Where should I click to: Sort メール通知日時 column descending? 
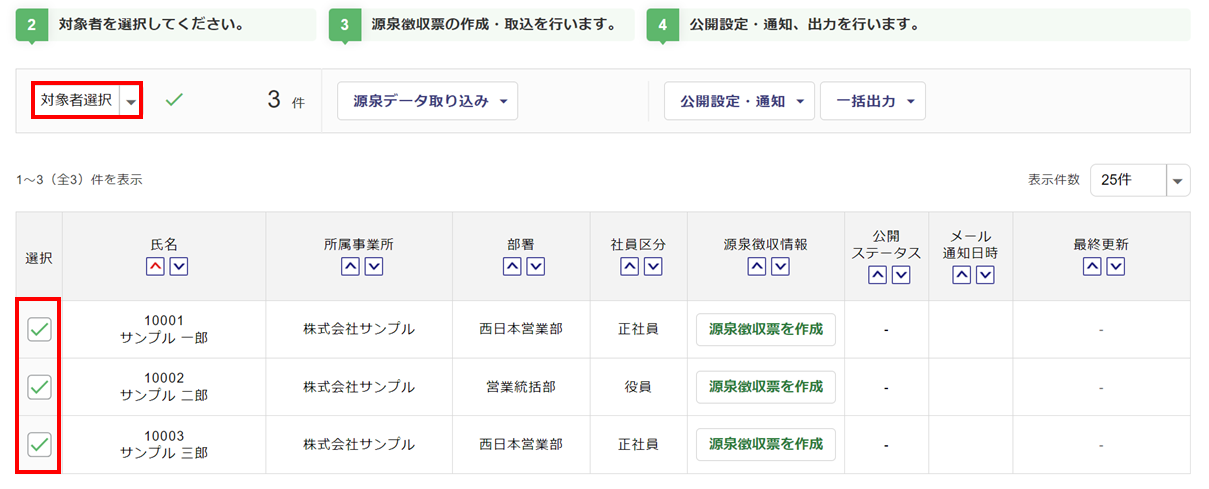click(x=985, y=276)
